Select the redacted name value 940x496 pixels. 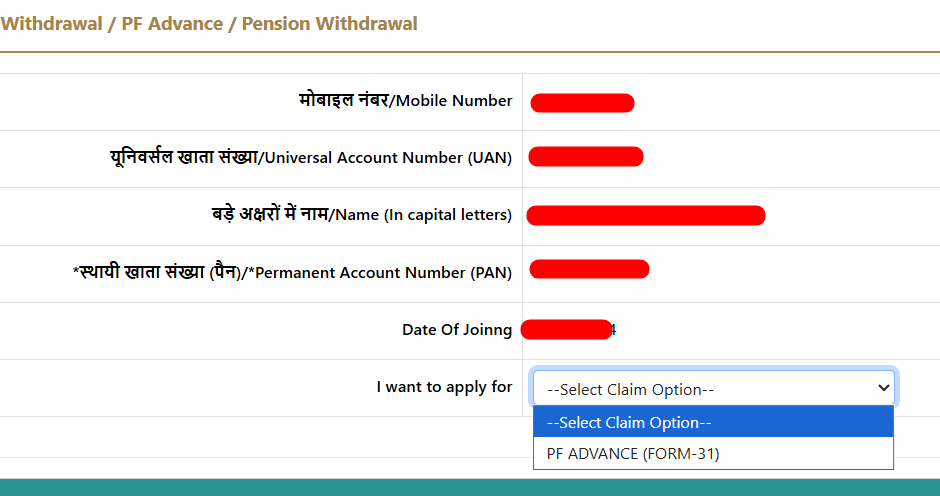(x=645, y=214)
